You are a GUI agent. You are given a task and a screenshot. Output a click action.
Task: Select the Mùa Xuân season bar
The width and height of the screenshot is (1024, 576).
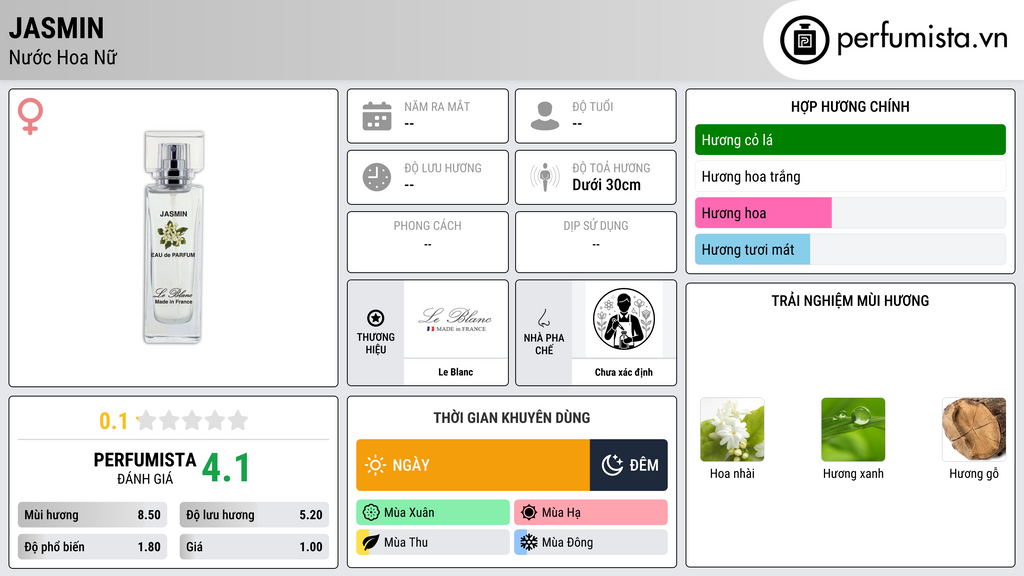point(433,513)
